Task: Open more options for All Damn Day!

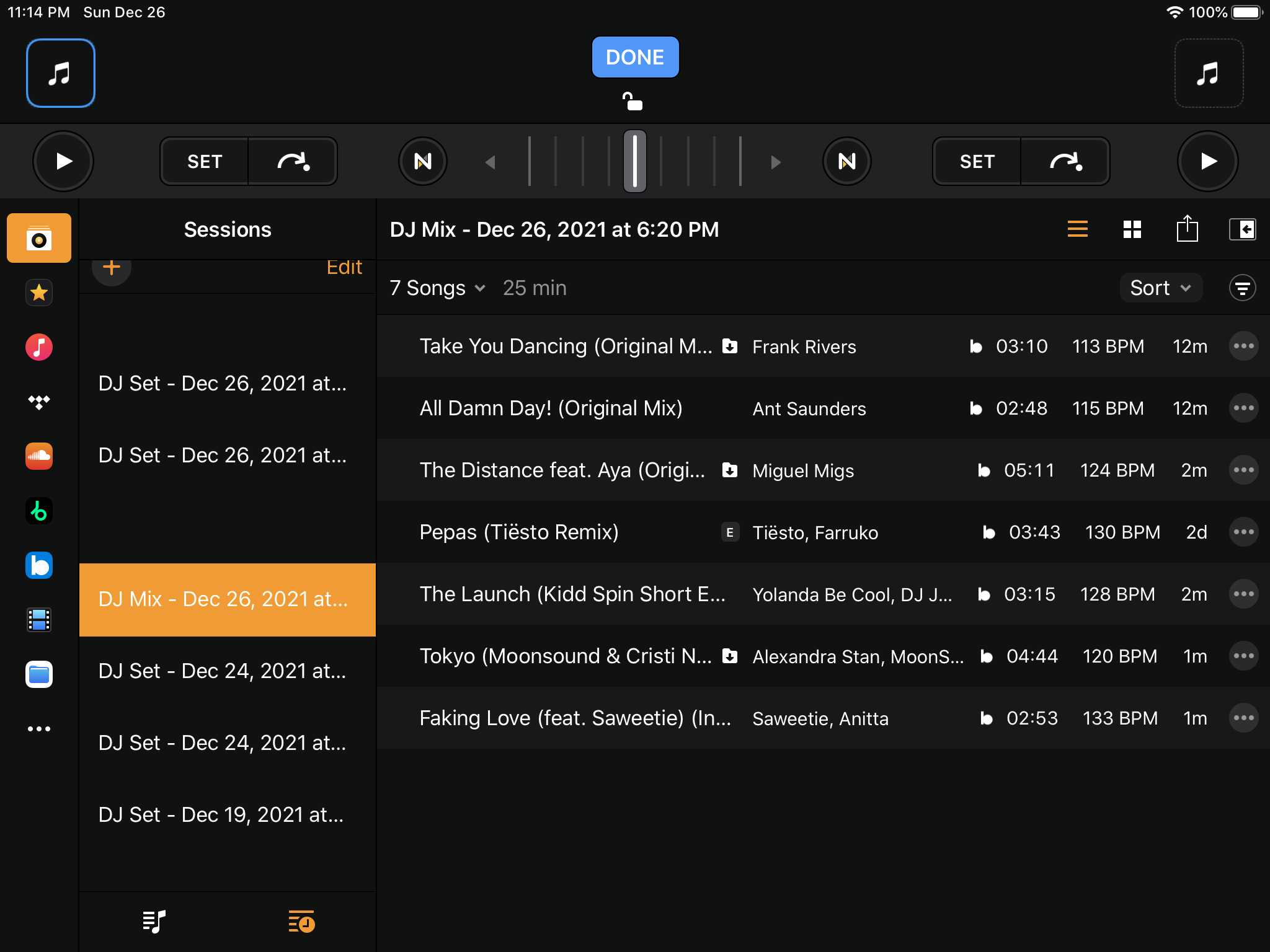Action: [1243, 408]
